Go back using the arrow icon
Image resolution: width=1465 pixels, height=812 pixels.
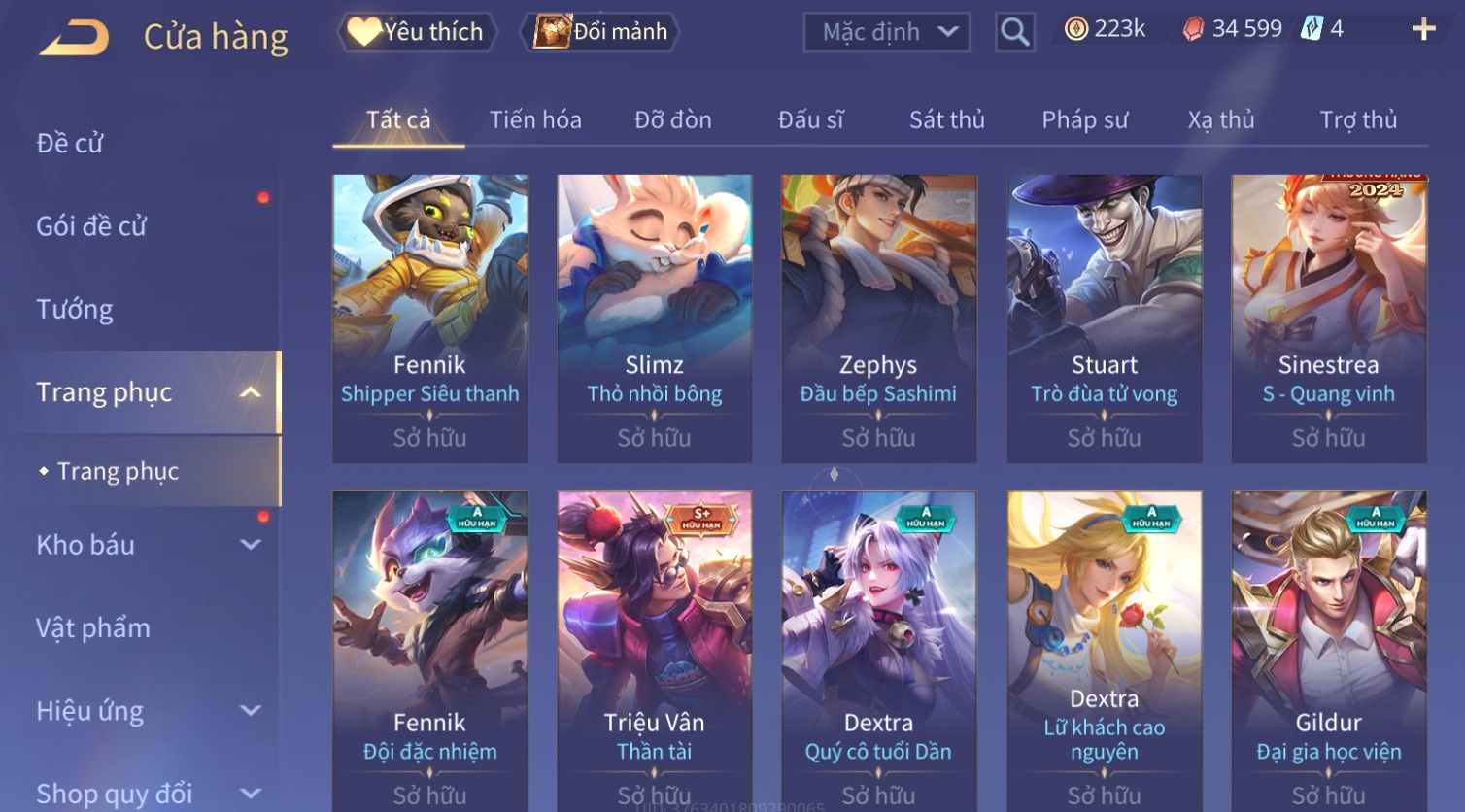[74, 37]
